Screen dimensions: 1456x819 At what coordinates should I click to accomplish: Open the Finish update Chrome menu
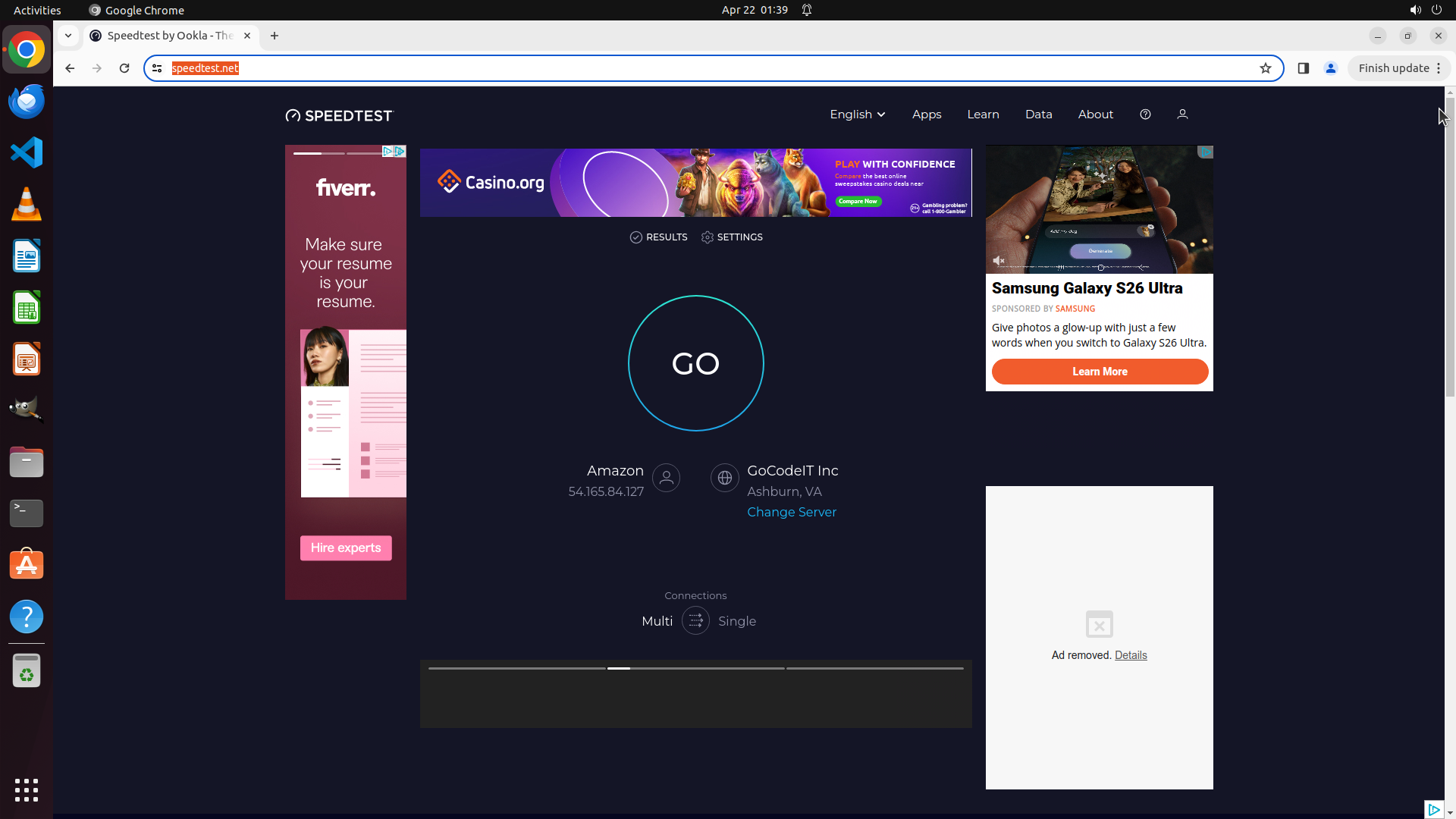(1399, 68)
